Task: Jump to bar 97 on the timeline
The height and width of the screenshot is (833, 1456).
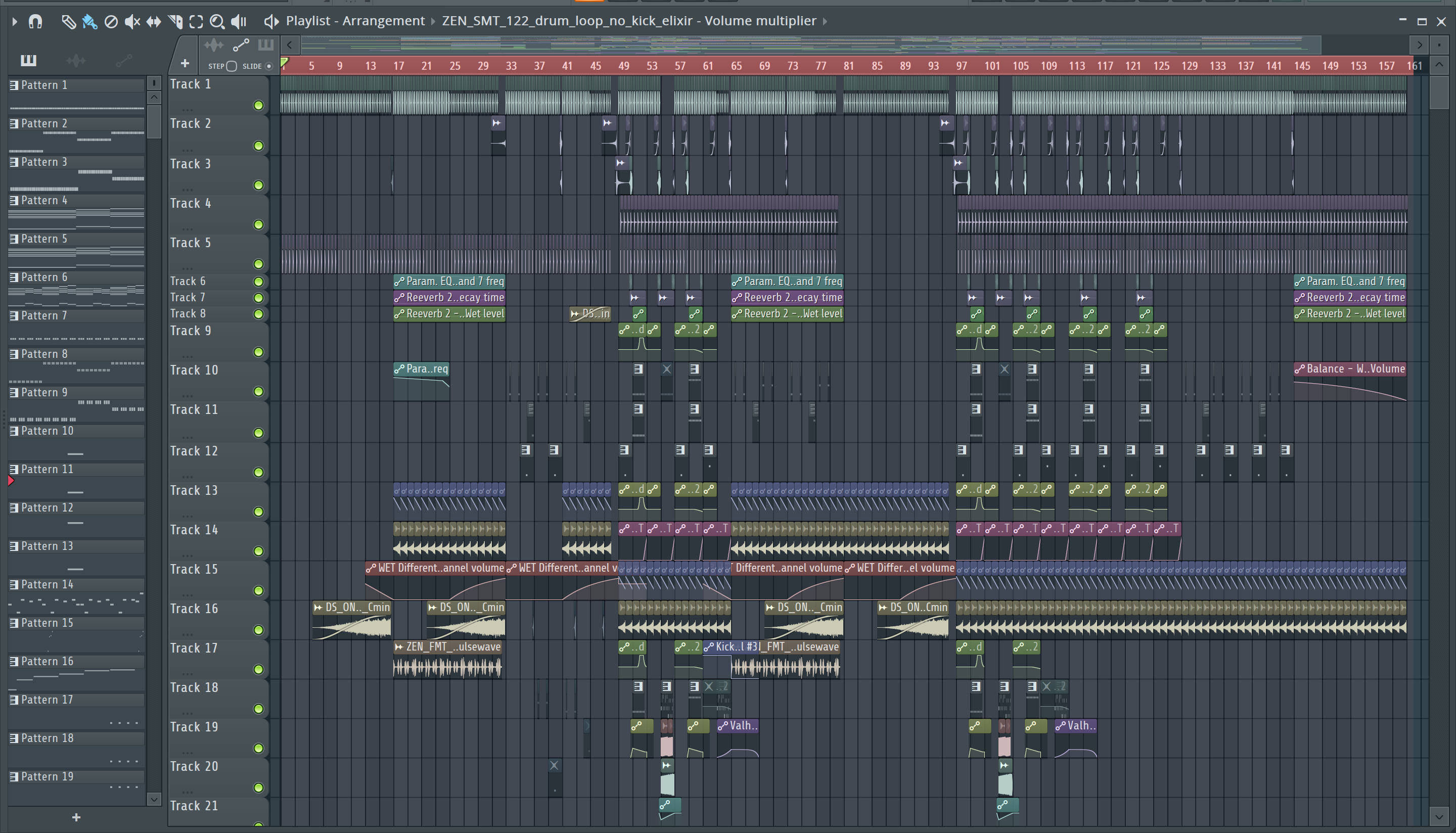Action: coord(961,66)
